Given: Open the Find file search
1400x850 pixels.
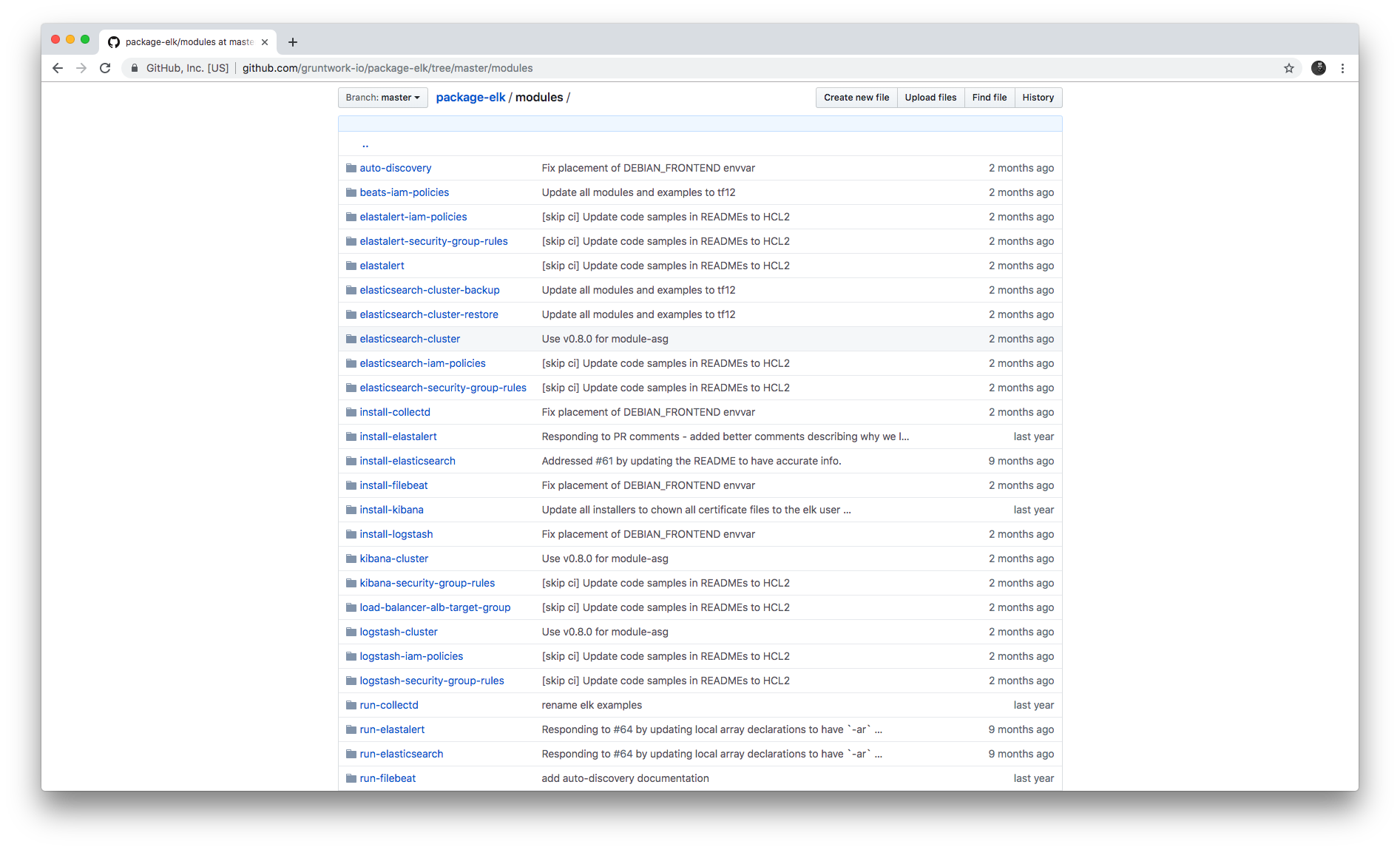Looking at the screenshot, I should 989,98.
